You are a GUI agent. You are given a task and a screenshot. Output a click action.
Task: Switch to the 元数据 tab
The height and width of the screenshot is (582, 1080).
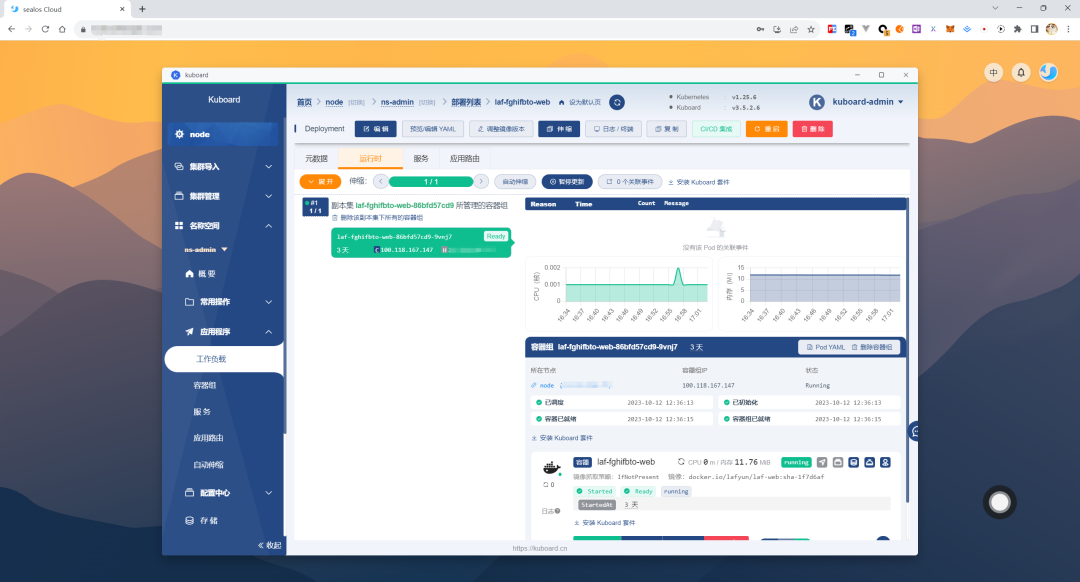pyautogui.click(x=316, y=158)
